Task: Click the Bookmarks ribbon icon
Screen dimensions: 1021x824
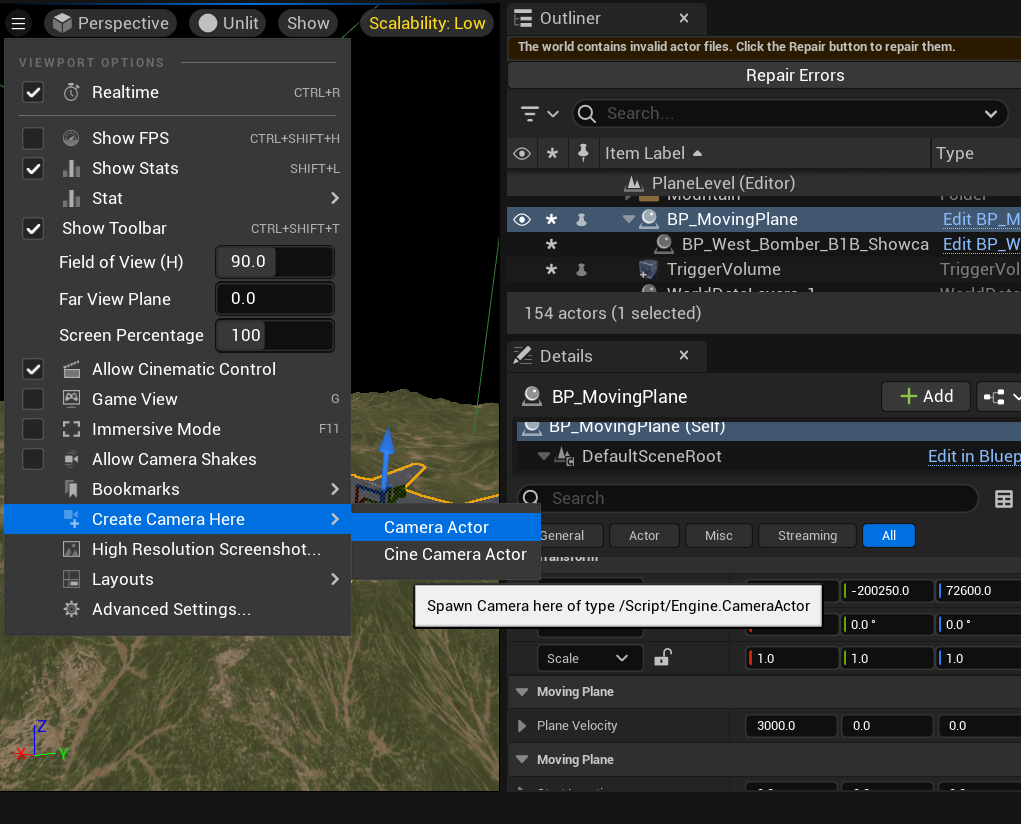Action: click(x=72, y=489)
